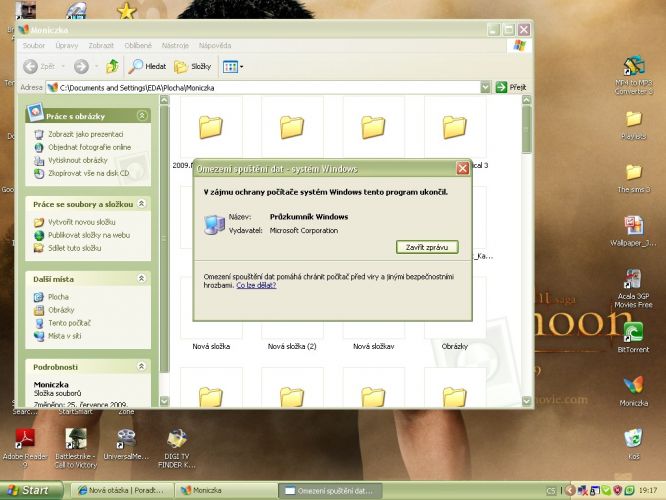The height and width of the screenshot is (500, 666).
Task: Go to Obrázky in Další místa
Action: pos(61,310)
